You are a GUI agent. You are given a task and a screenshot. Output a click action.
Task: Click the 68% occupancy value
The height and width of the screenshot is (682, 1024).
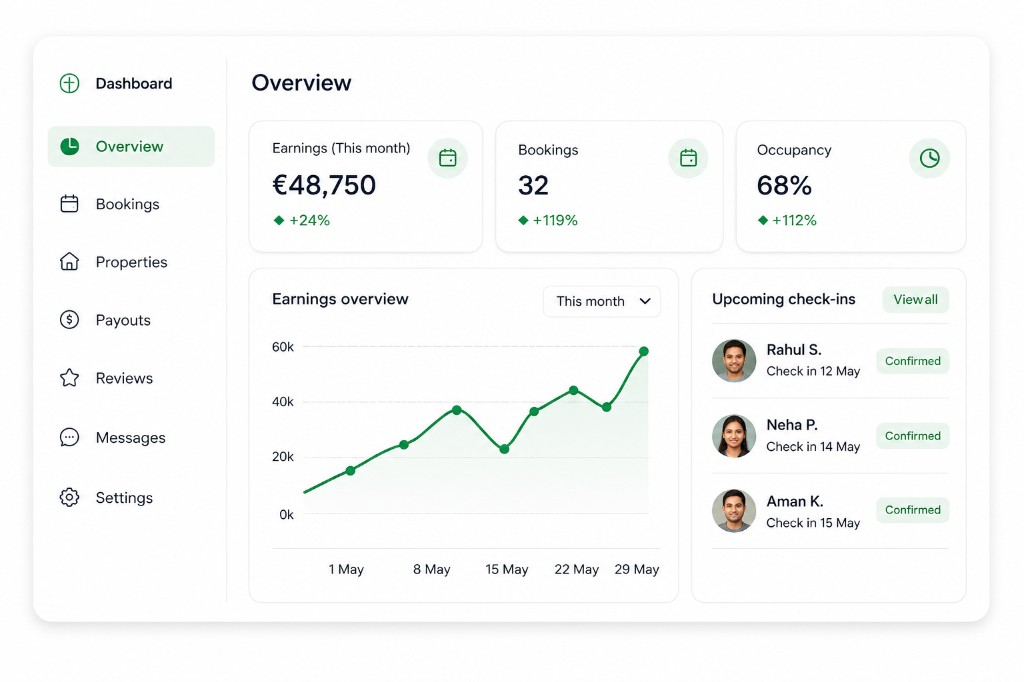pos(784,186)
